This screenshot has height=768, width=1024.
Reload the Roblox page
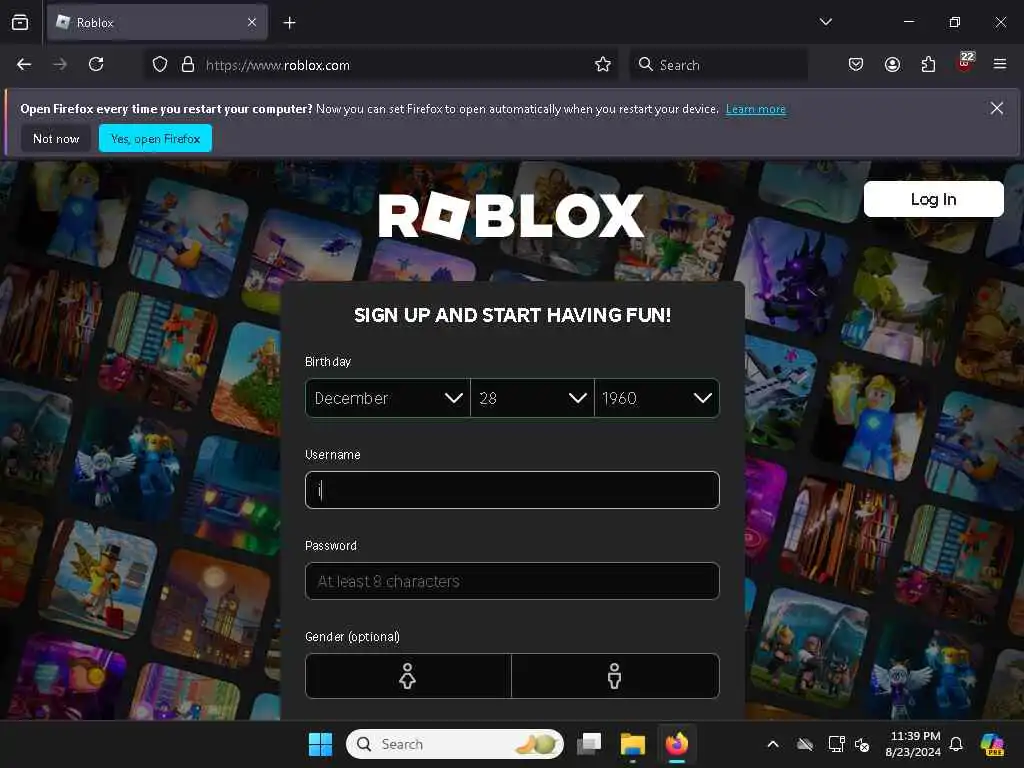[96, 64]
